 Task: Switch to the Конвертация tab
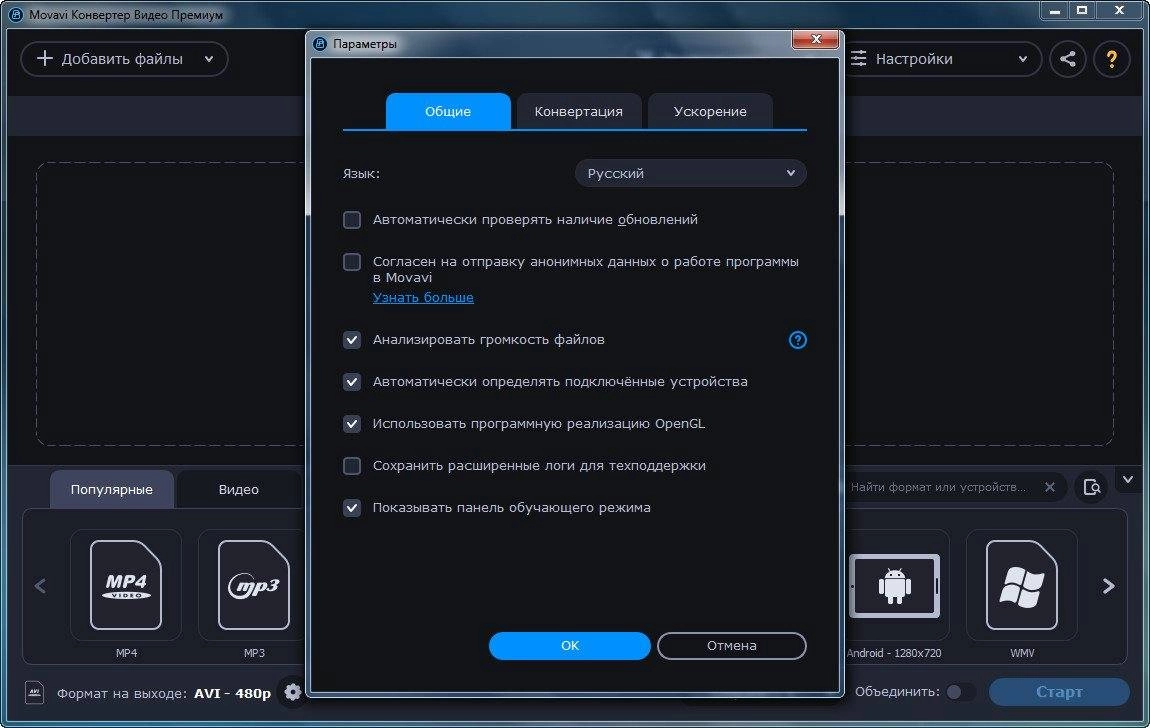point(579,111)
